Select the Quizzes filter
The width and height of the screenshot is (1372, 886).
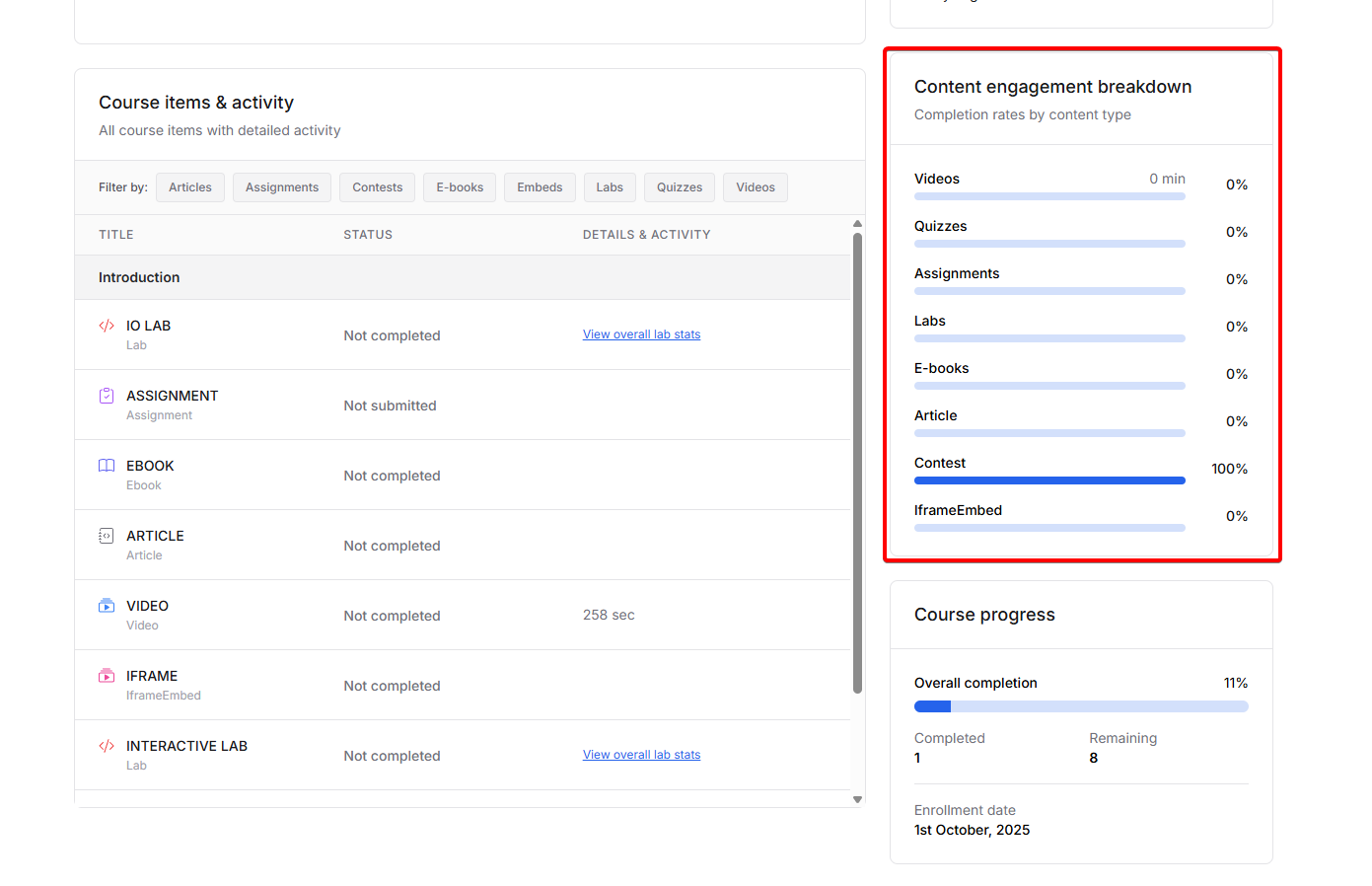tap(680, 187)
